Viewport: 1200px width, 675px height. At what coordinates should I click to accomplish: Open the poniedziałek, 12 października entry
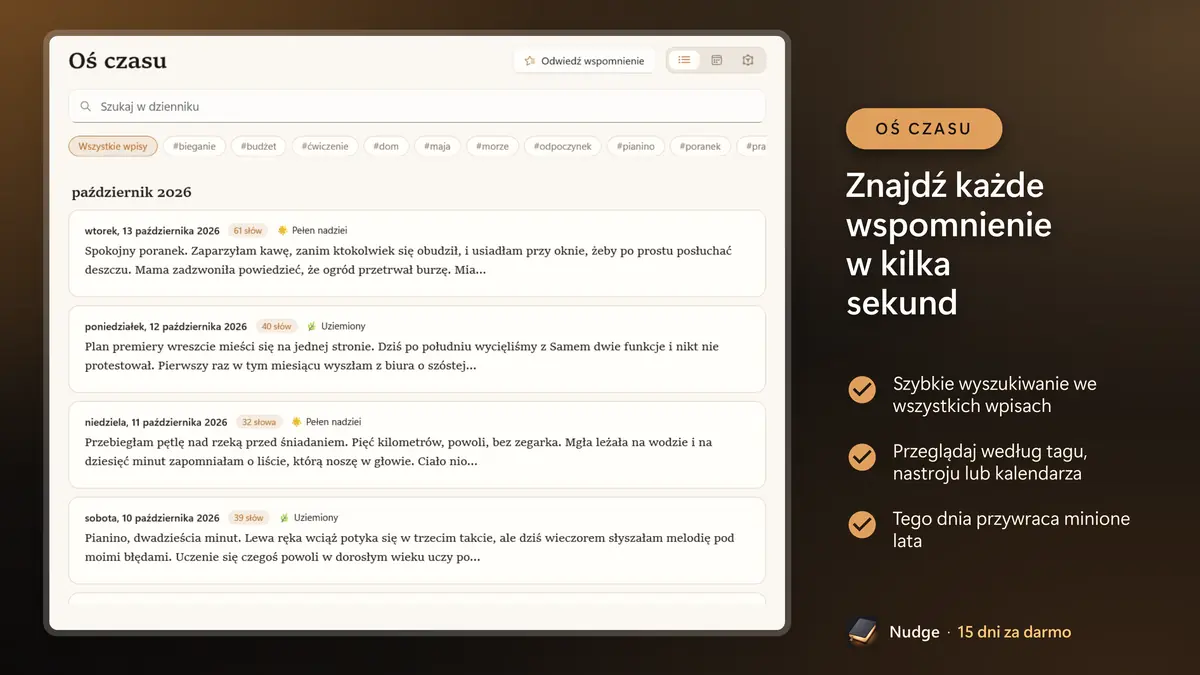[x=417, y=349]
